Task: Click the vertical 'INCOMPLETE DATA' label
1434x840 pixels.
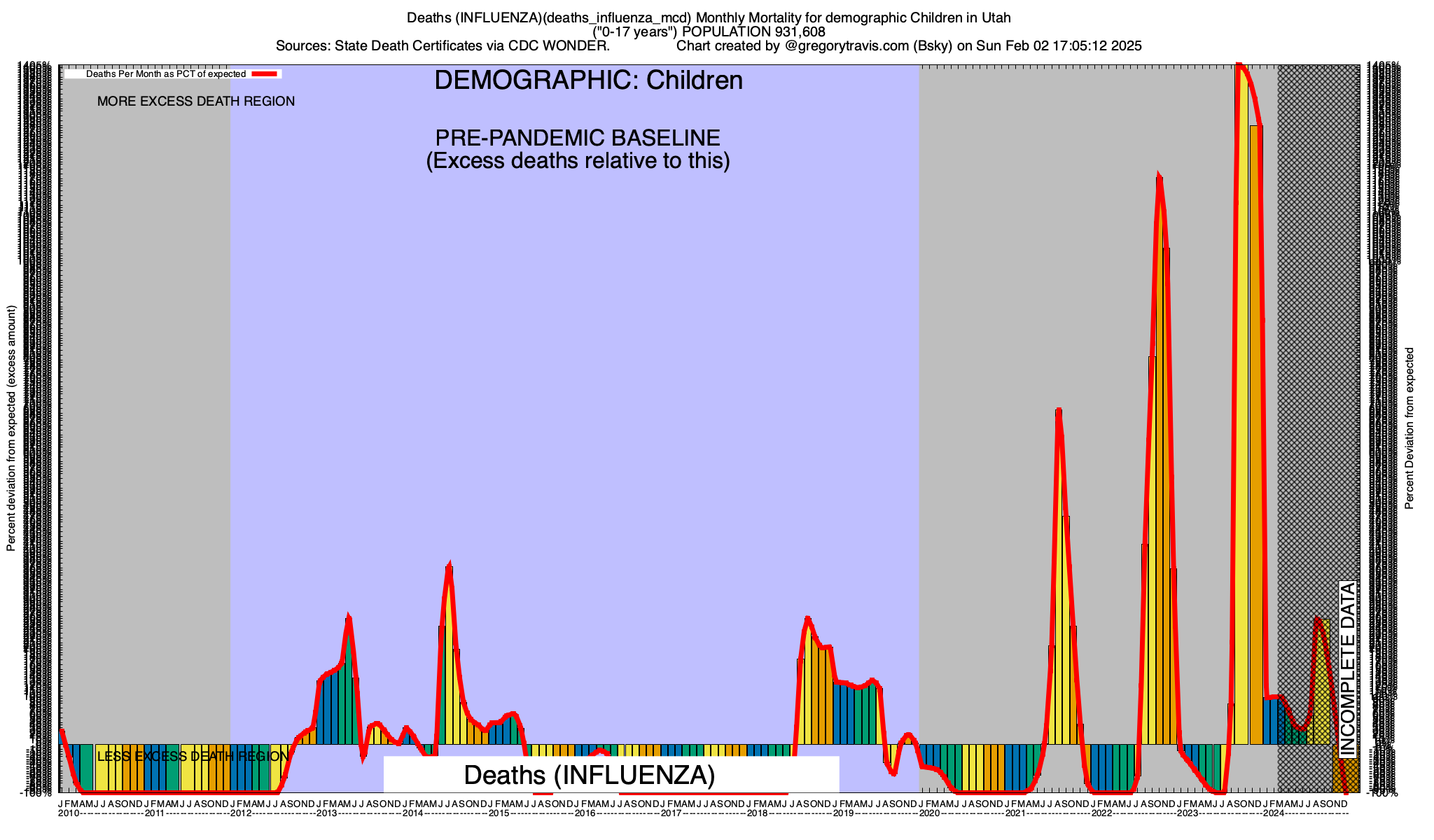Action: coord(1347,668)
